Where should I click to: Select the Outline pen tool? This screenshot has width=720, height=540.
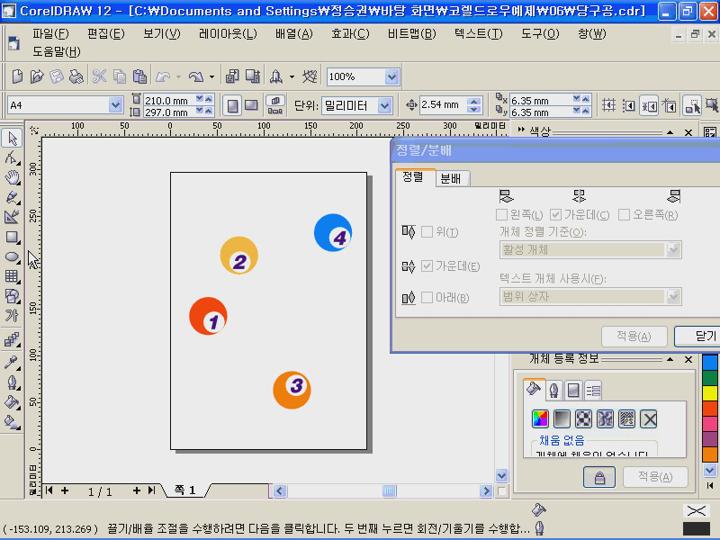(12, 382)
